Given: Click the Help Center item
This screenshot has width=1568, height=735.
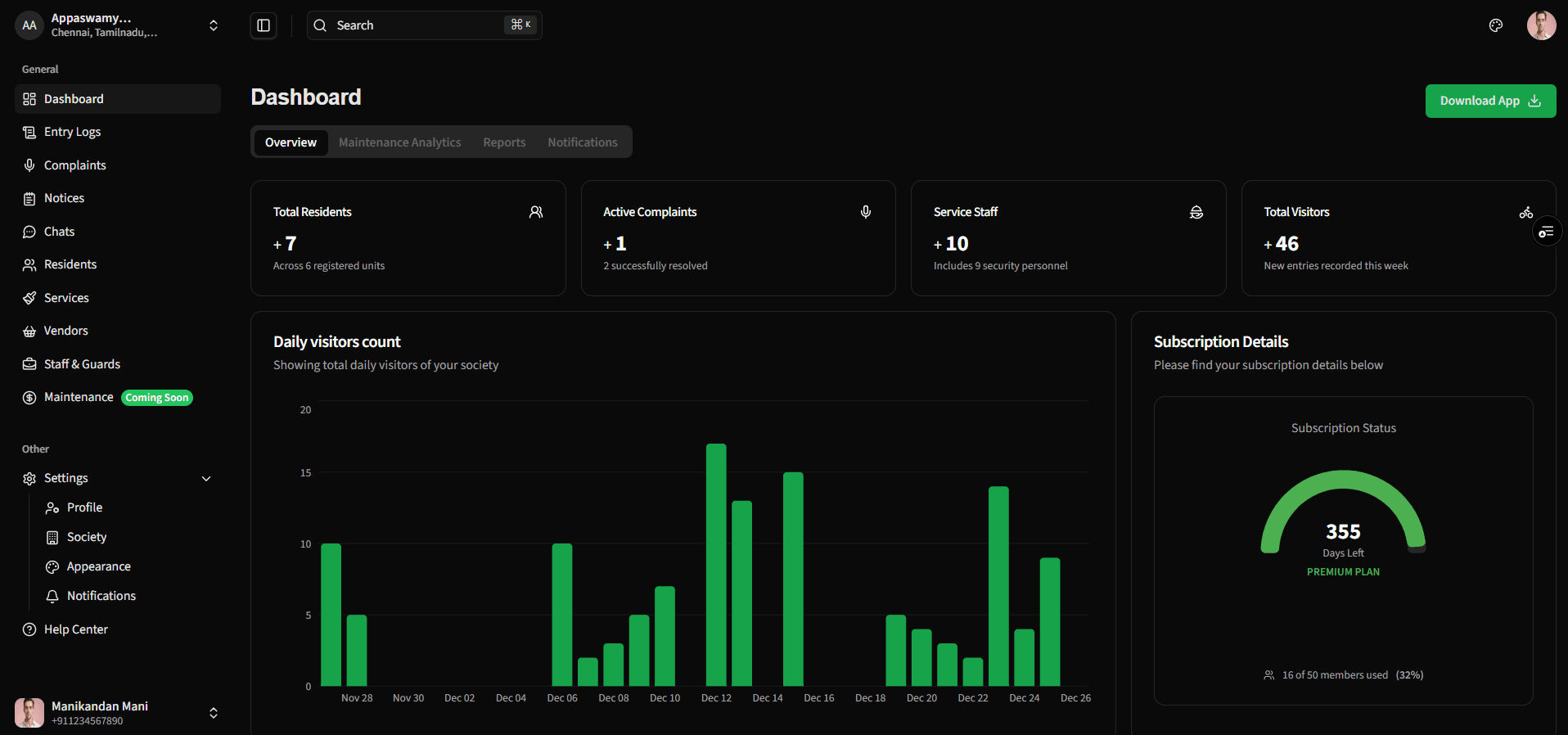Looking at the screenshot, I should click(75, 629).
